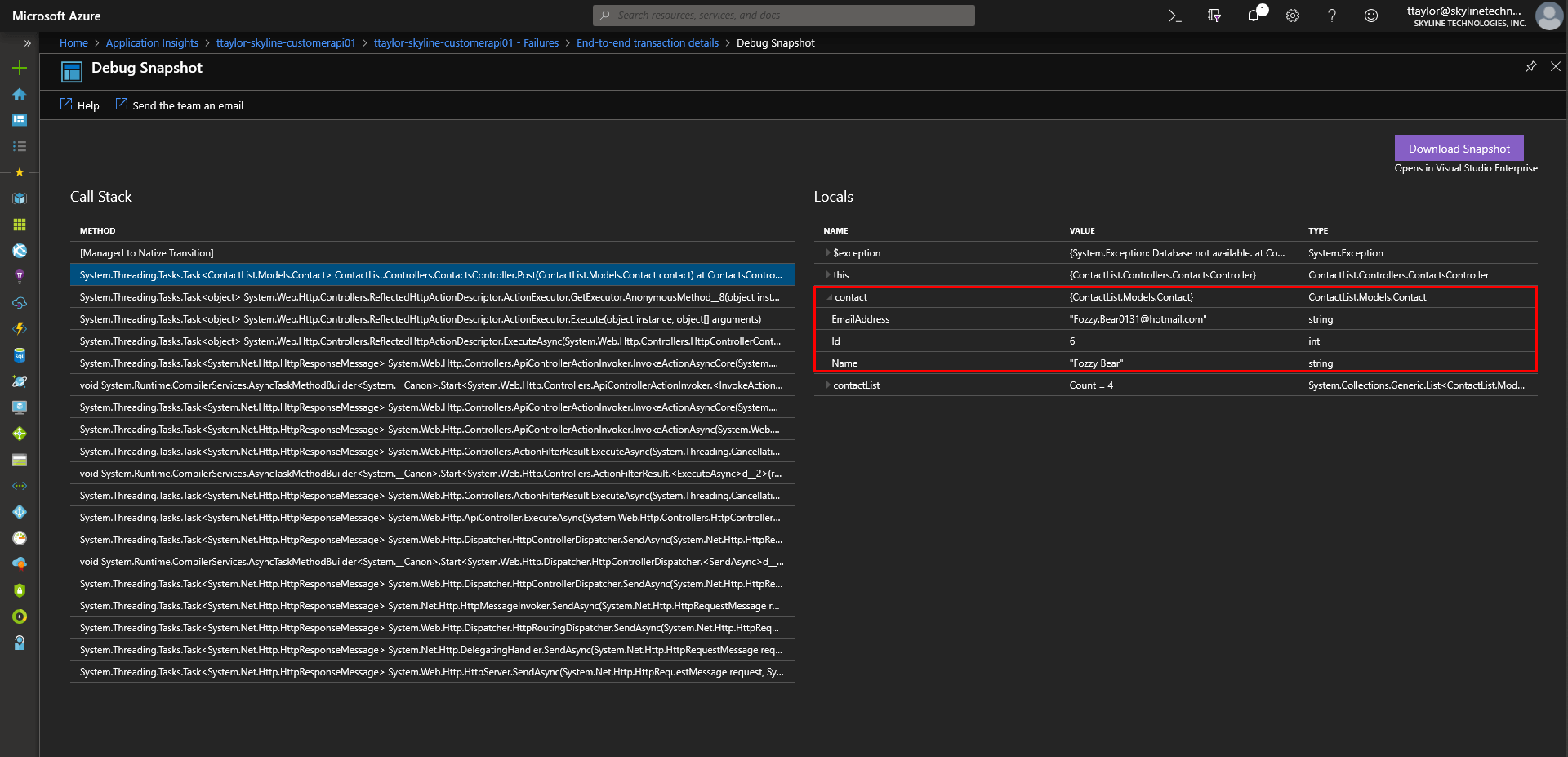Open the feedback smiley icon
The image size is (1568, 757).
tap(1371, 16)
